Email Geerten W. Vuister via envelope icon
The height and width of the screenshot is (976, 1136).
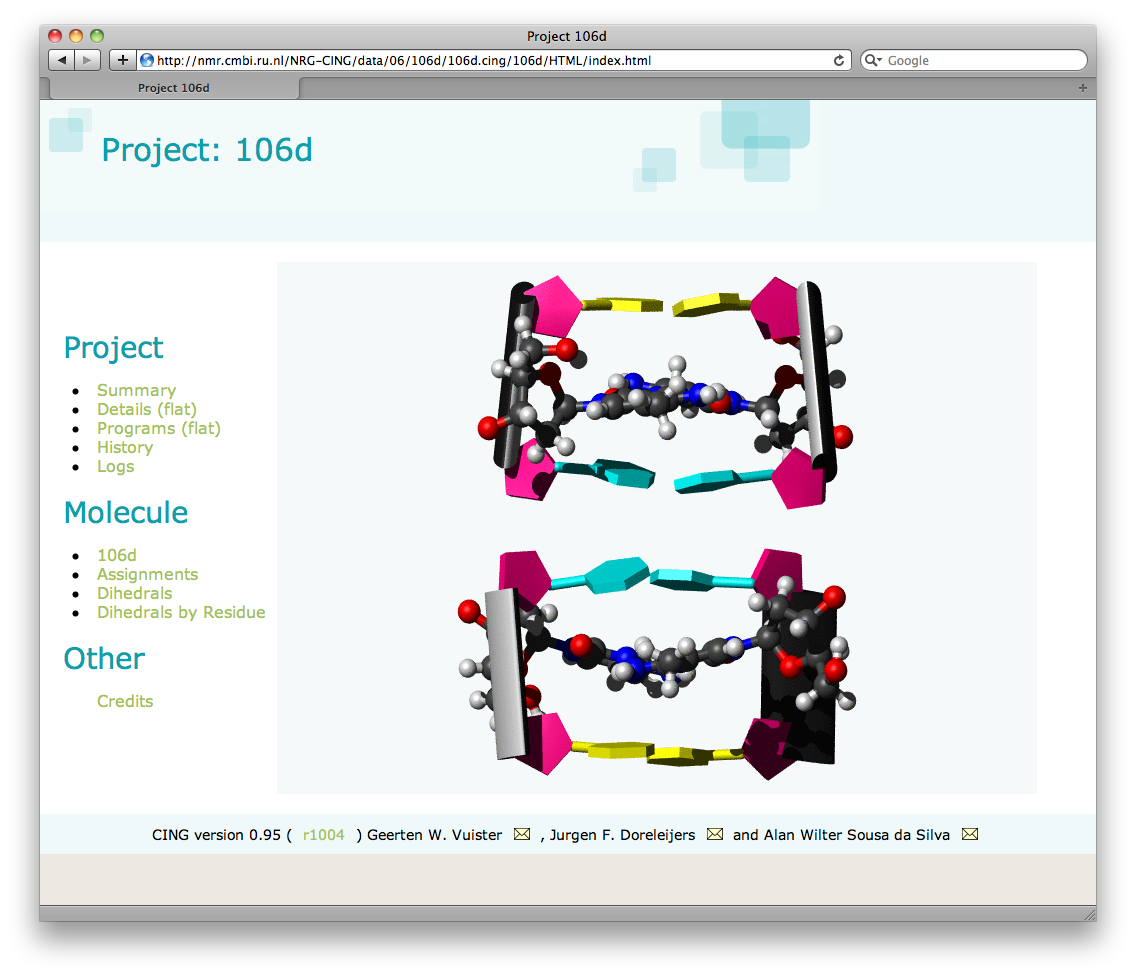click(522, 834)
